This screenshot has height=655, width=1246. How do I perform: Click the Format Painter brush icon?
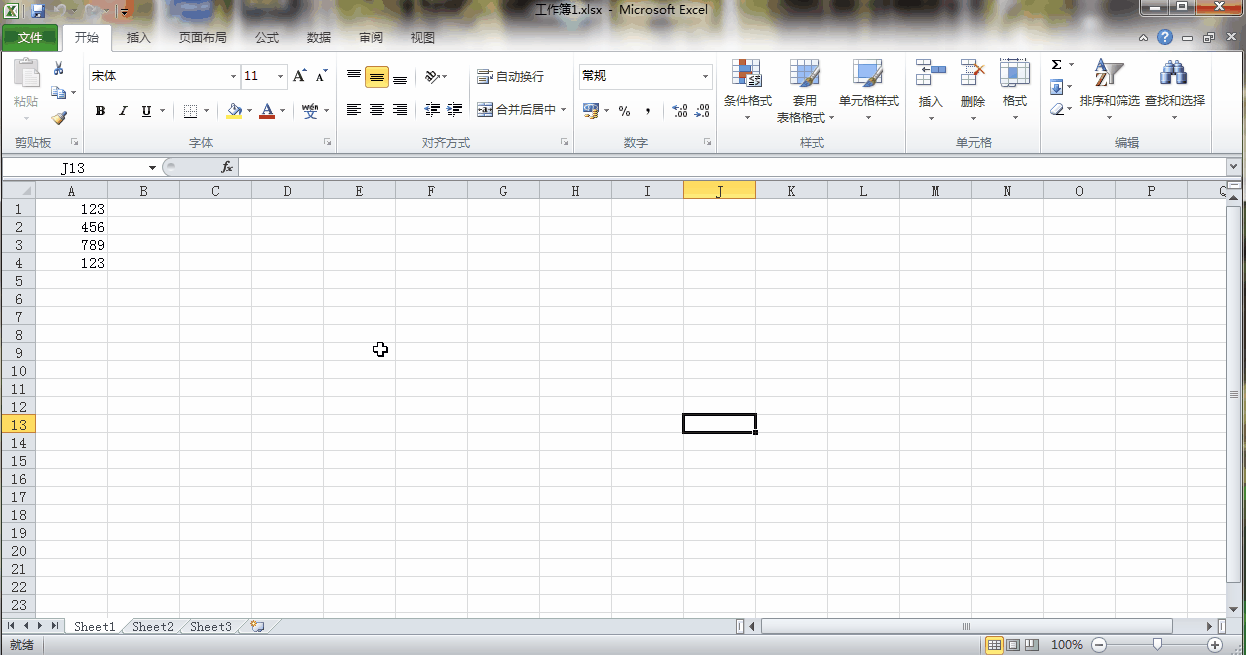(x=59, y=118)
